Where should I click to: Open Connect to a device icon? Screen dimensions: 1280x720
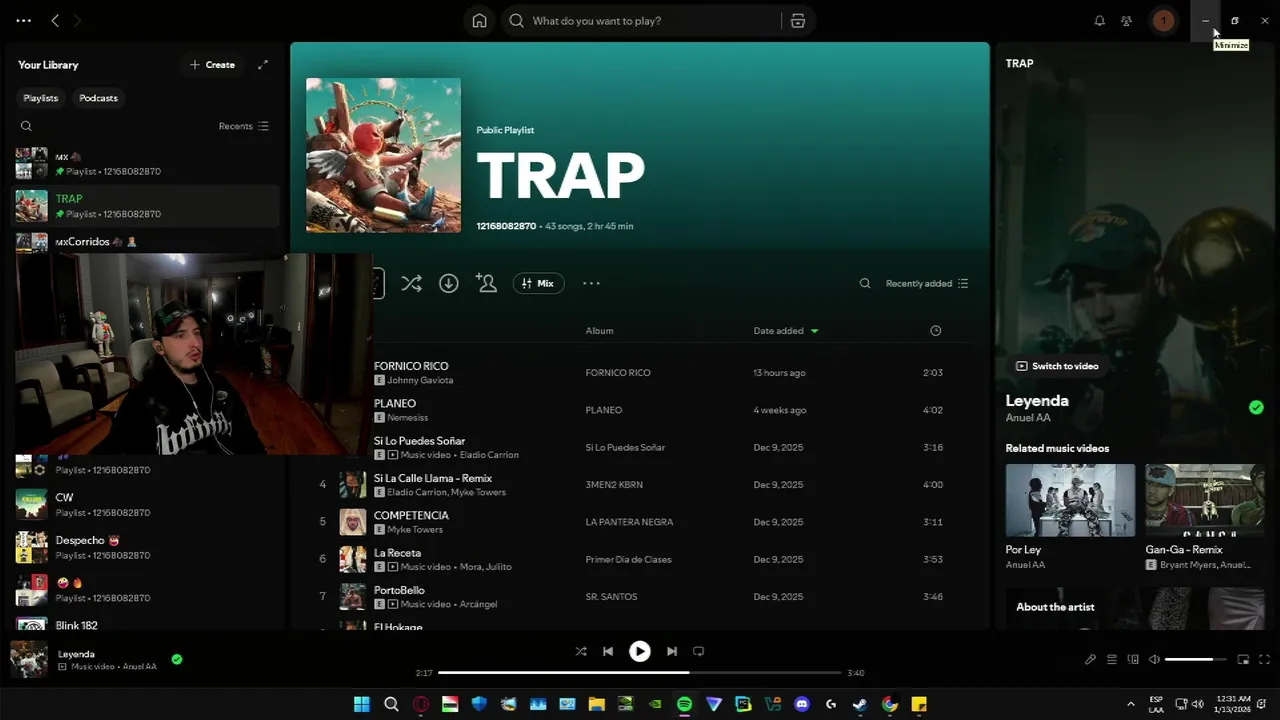coord(1133,660)
